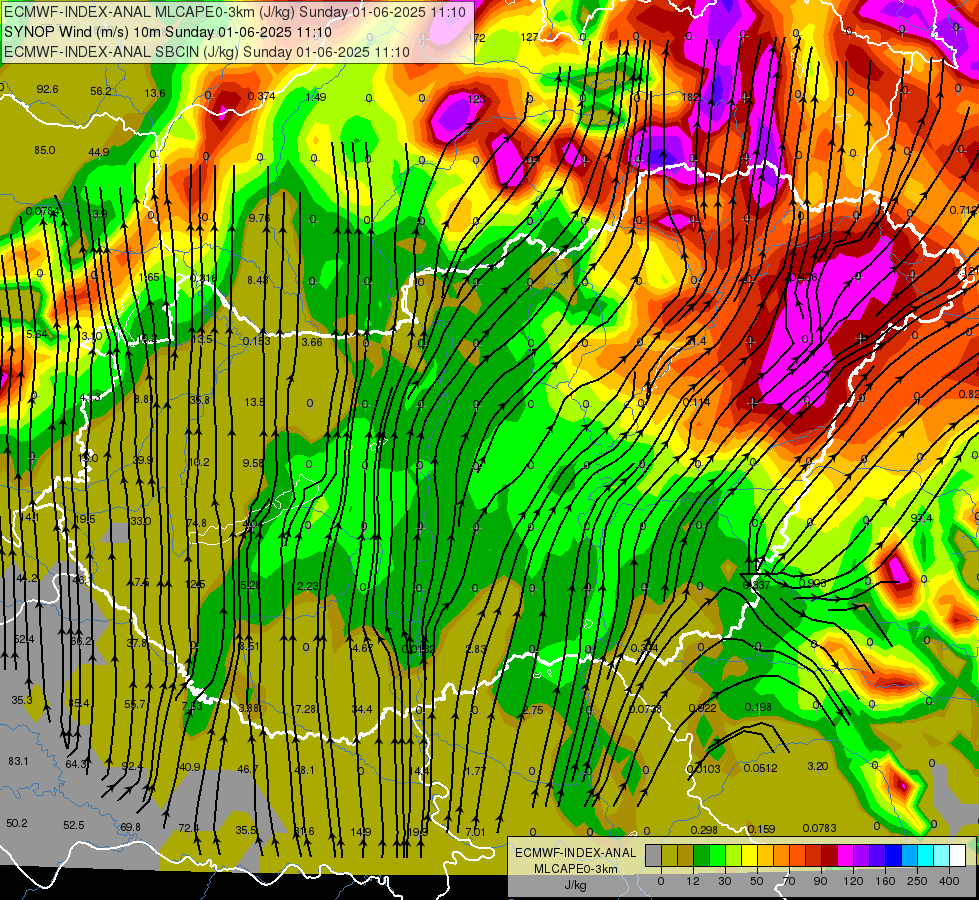Click the map value 69.8
The image size is (979, 900).
[130, 827]
